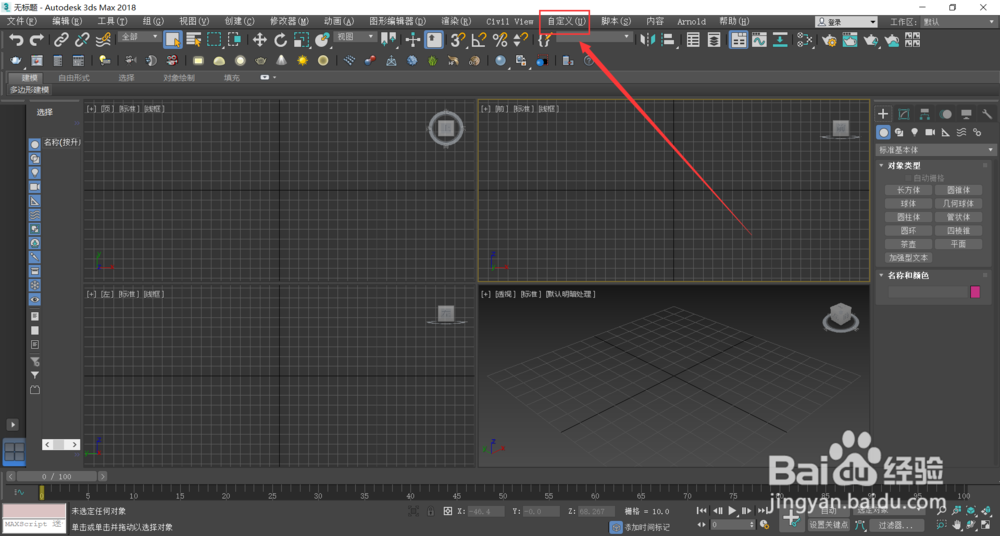The image size is (1000, 536).
Task: Toggle the Window/Crossing selection icon
Action: (x=235, y=40)
